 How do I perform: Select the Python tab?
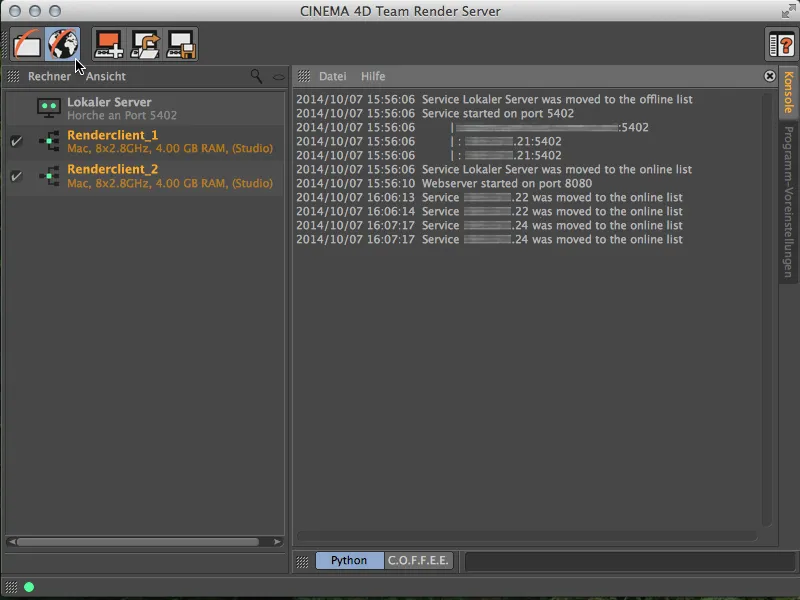coord(348,561)
